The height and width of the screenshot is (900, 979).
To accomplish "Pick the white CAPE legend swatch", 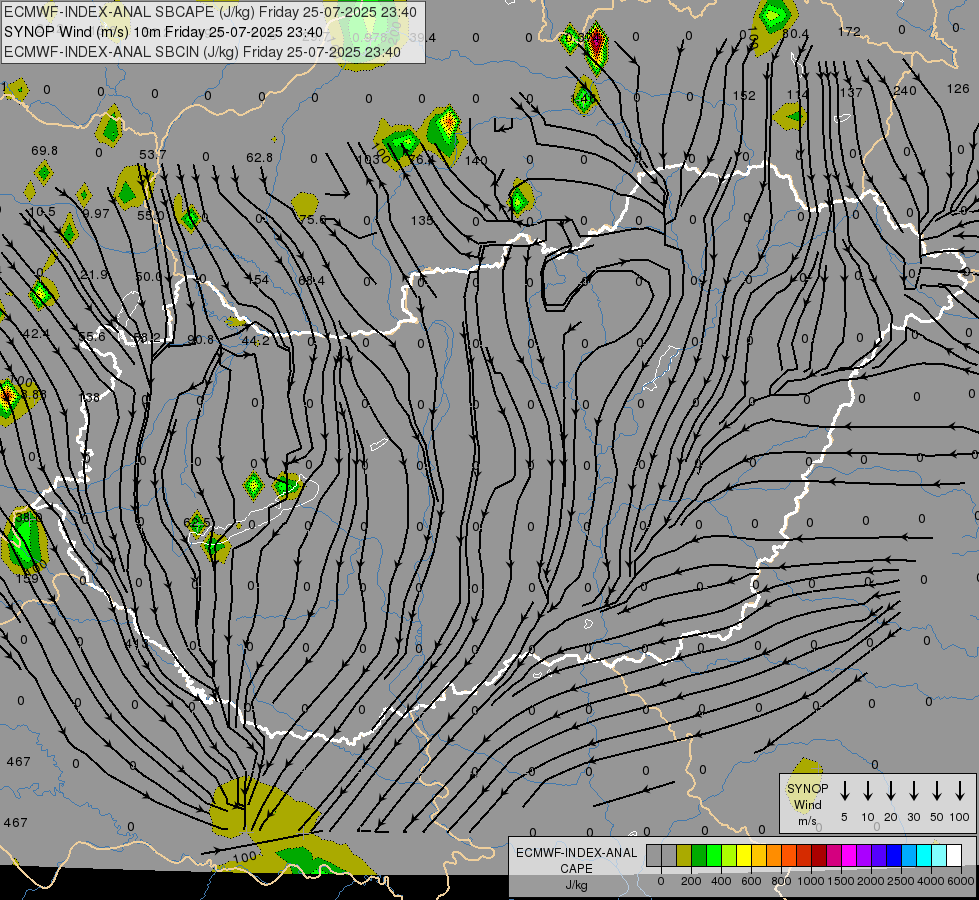I will (953, 855).
